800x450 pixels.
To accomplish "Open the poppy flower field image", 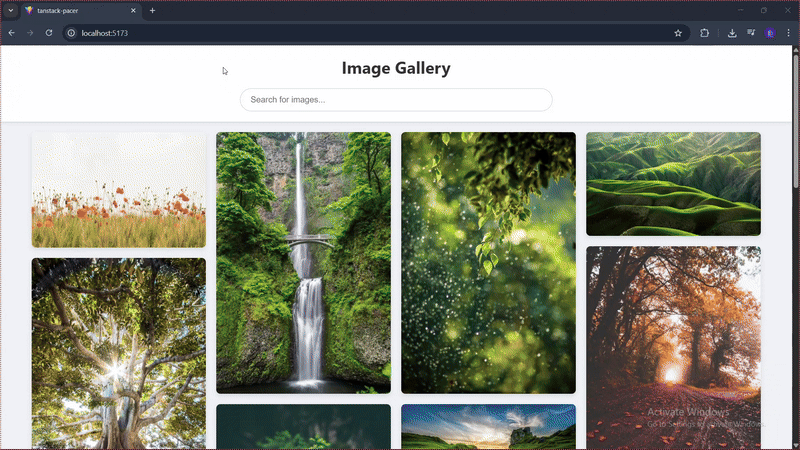I will [118, 190].
